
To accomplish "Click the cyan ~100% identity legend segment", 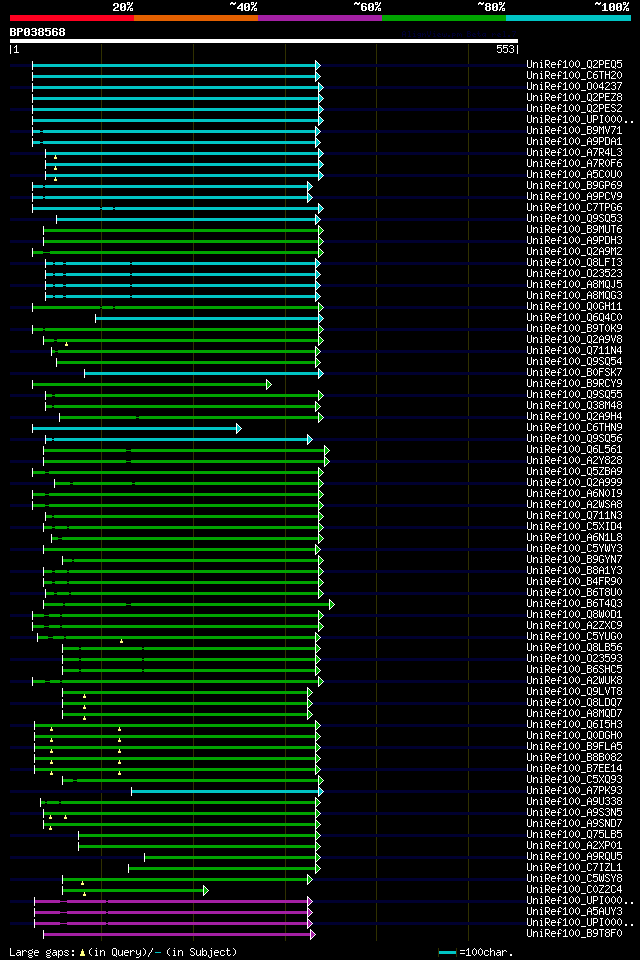I will pyautogui.click(x=568, y=18).
